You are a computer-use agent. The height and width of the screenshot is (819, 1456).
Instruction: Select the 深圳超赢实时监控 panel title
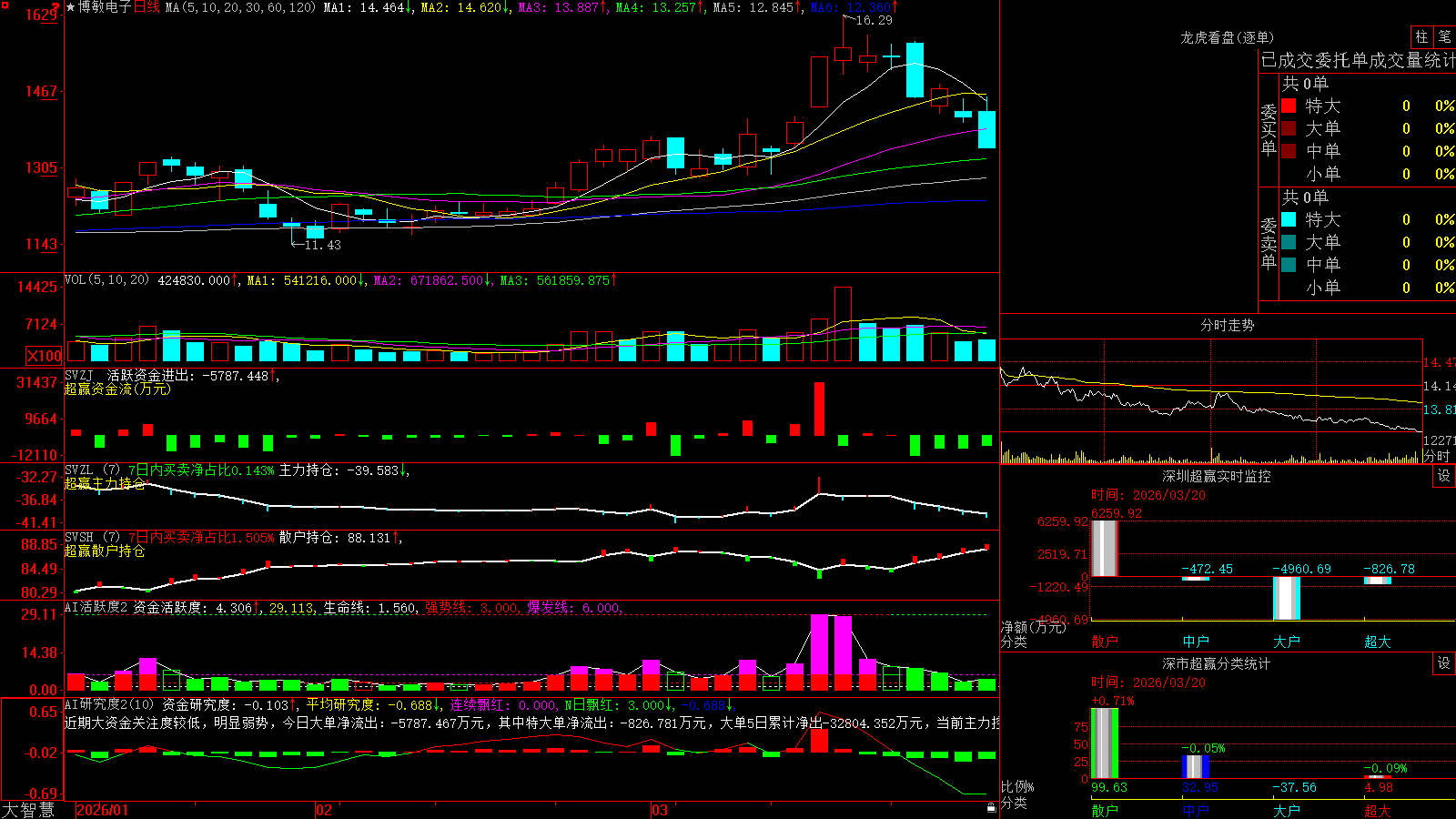[1216, 476]
